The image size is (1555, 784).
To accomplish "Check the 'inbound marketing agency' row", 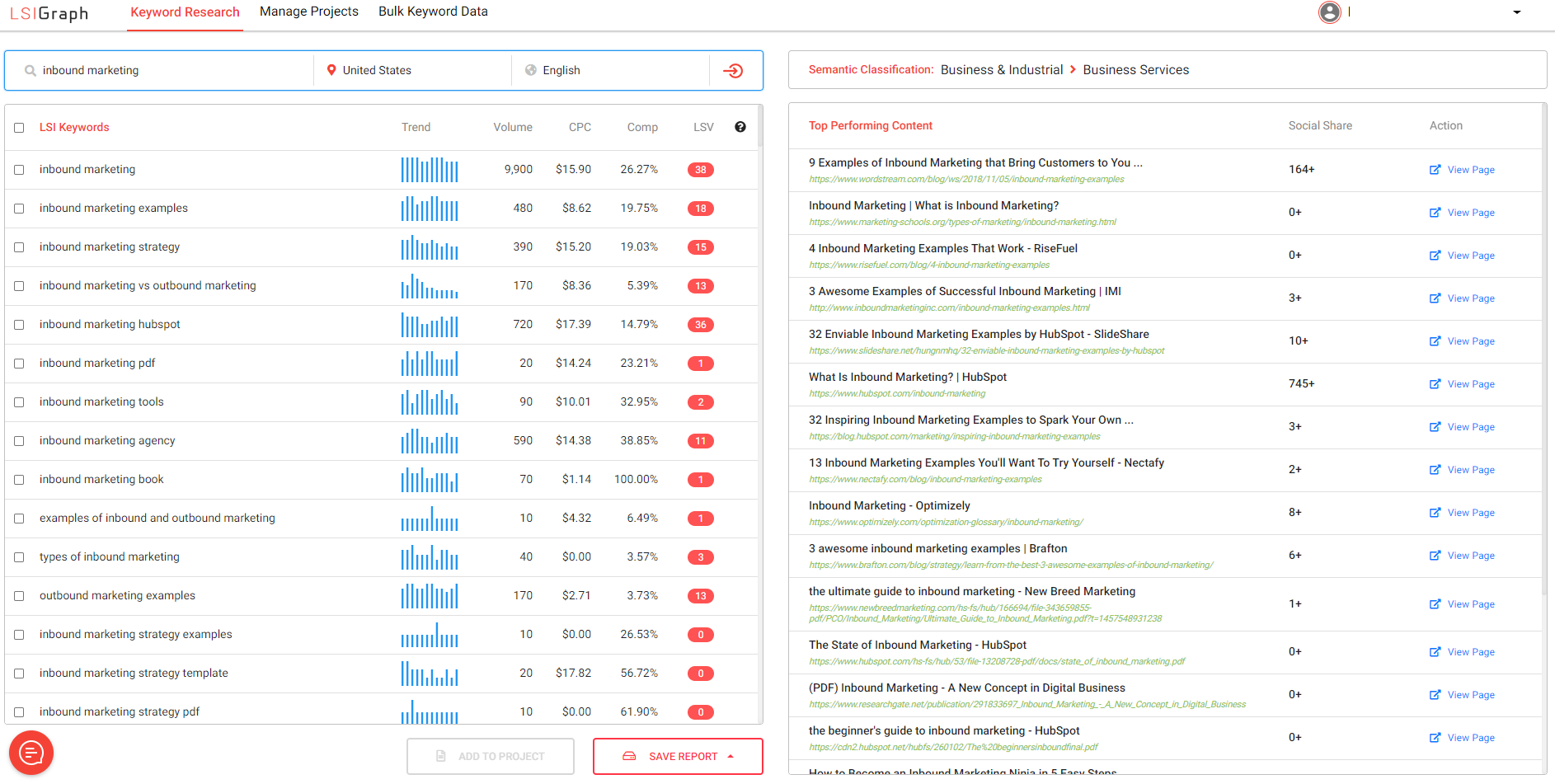I will [19, 441].
